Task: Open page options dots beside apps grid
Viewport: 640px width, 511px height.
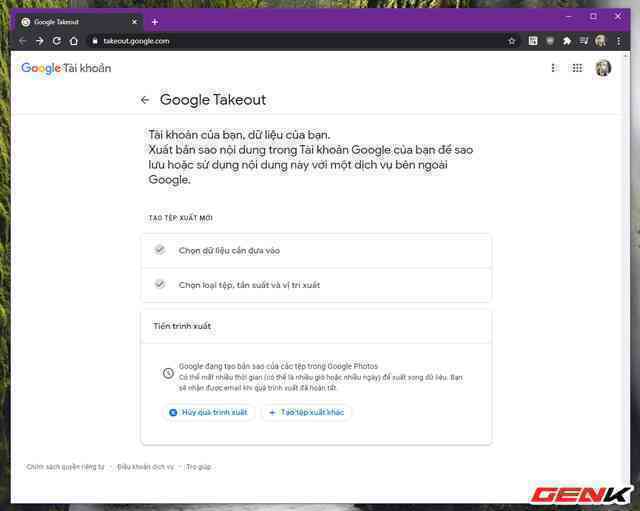Action: pos(555,68)
